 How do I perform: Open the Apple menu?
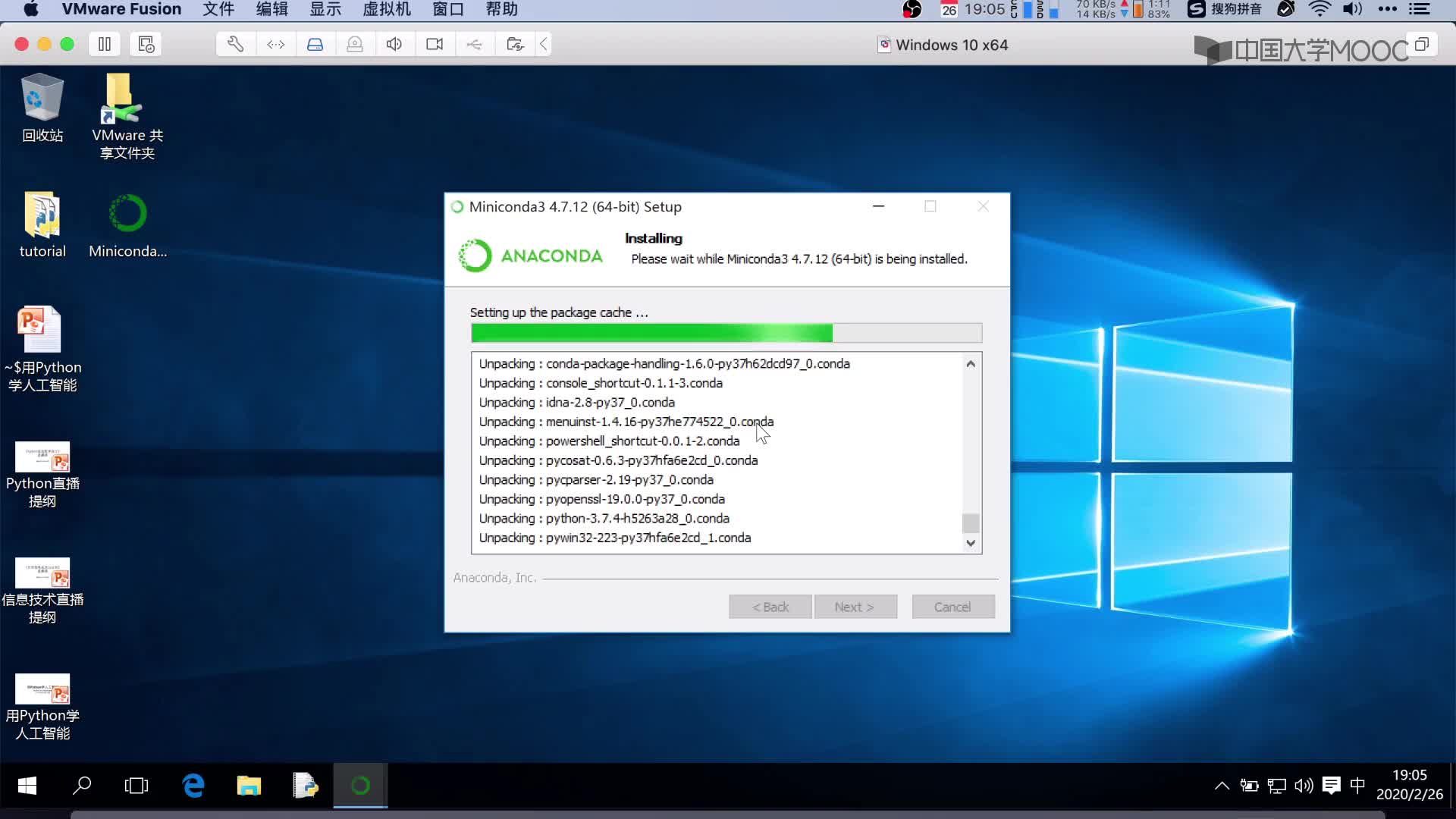(31, 9)
